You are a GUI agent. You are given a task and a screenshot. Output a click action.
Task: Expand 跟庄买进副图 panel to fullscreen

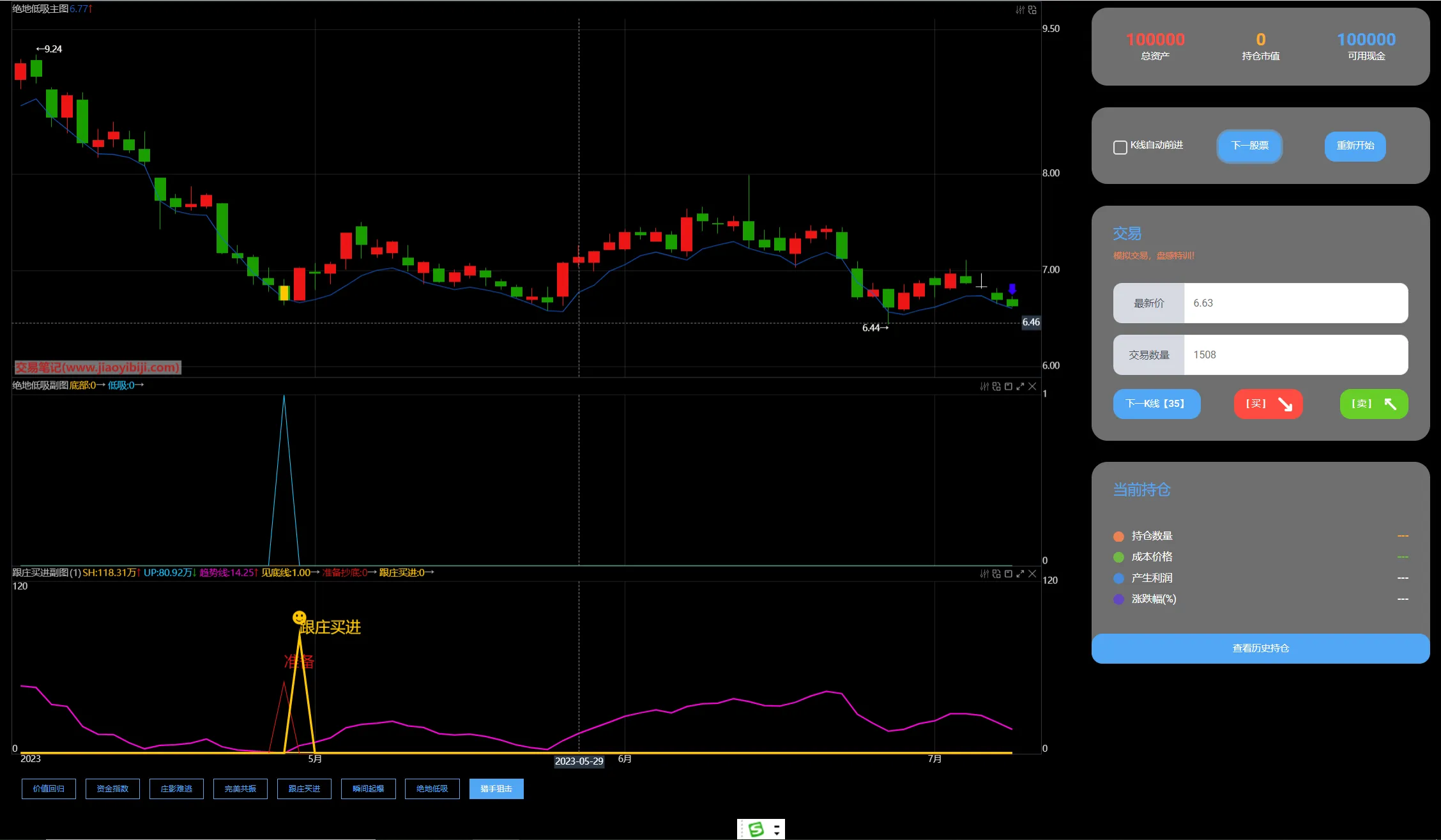(1020, 574)
